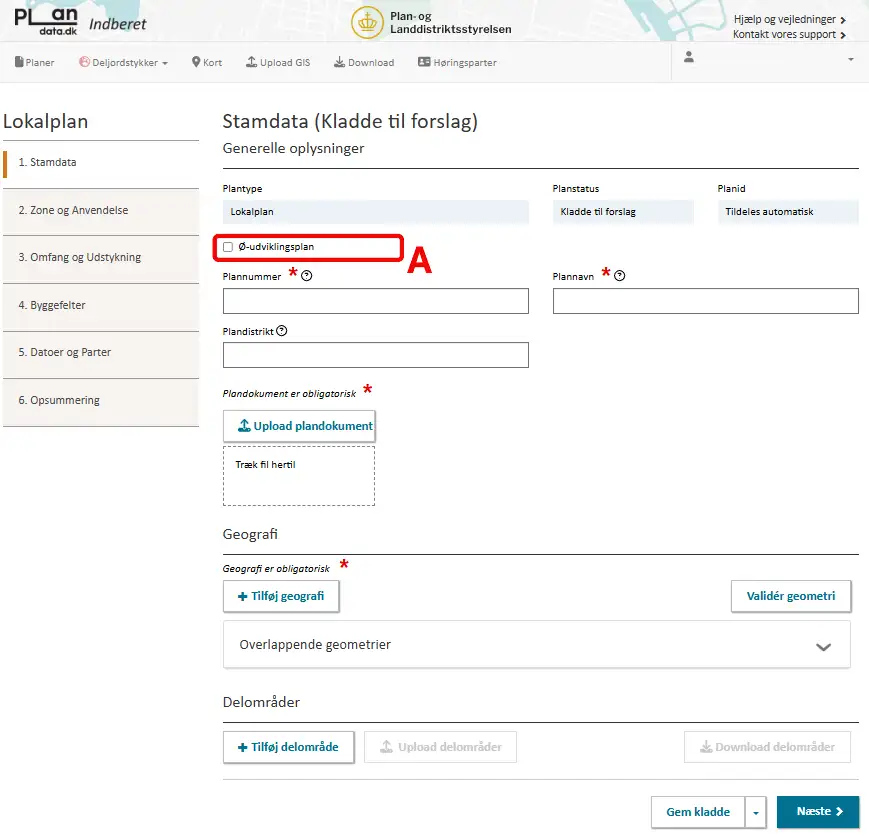
Task: Open Upload GIS page
Action: 278,62
